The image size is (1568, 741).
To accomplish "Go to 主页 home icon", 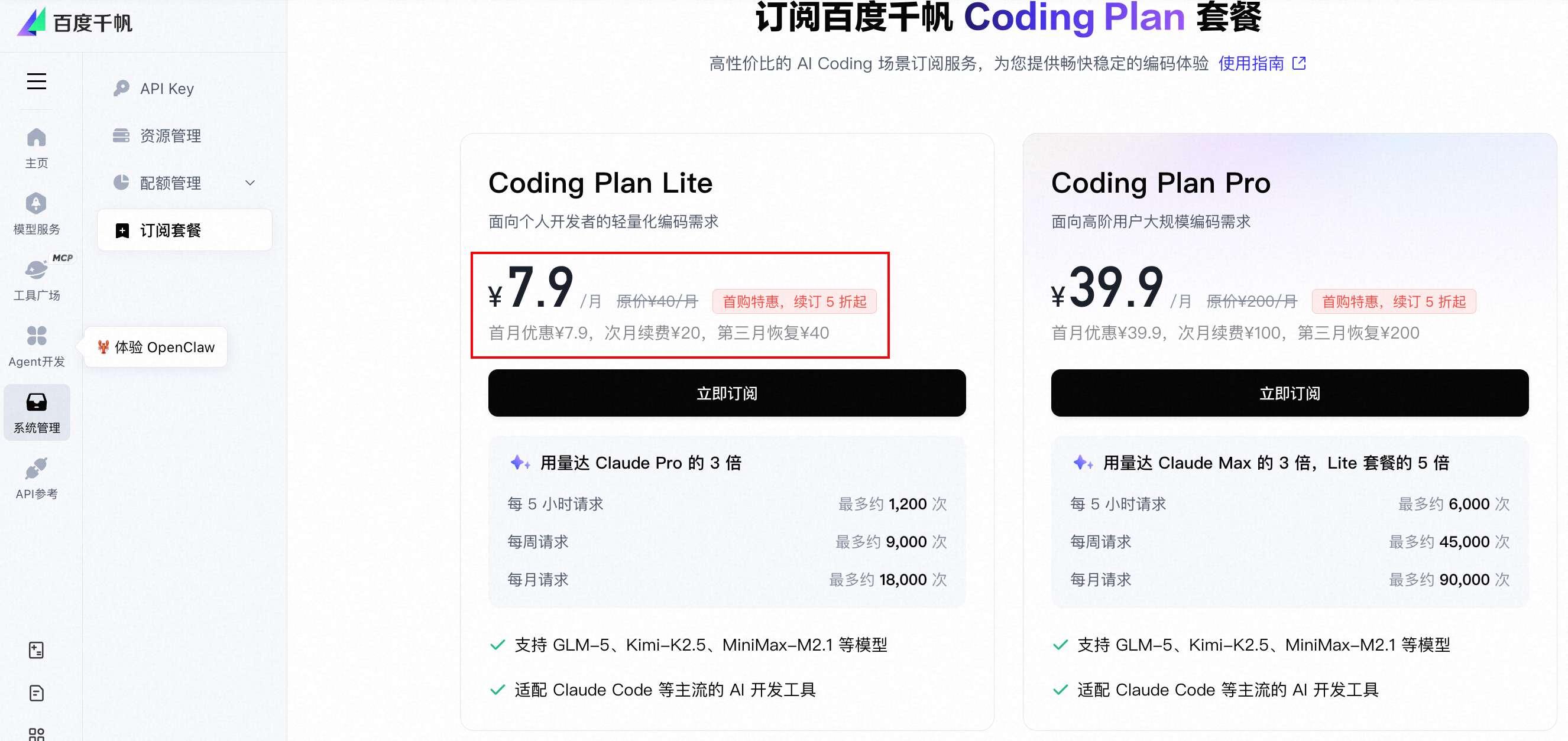I will [37, 147].
